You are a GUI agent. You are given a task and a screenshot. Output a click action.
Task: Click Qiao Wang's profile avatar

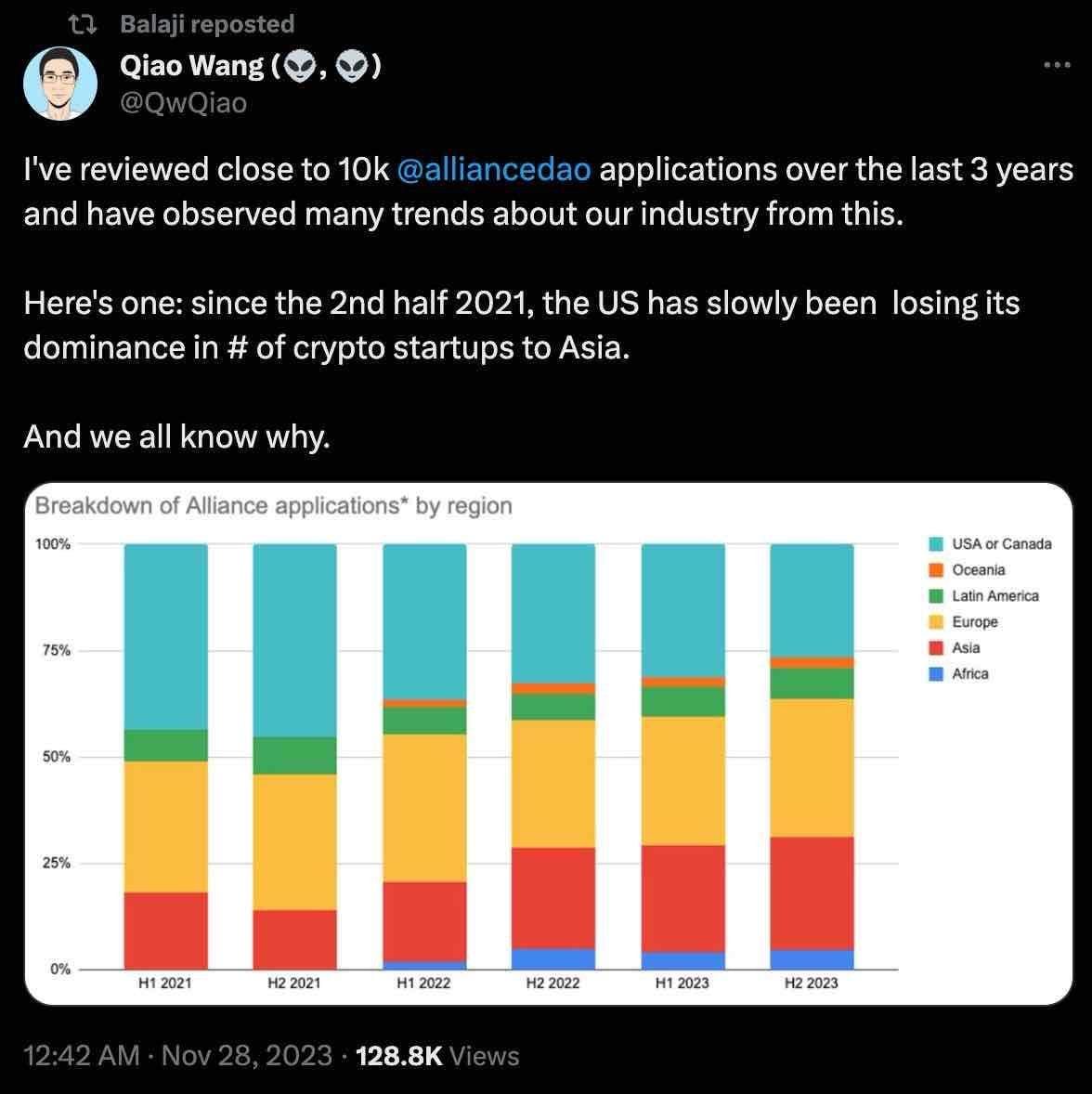(61, 83)
